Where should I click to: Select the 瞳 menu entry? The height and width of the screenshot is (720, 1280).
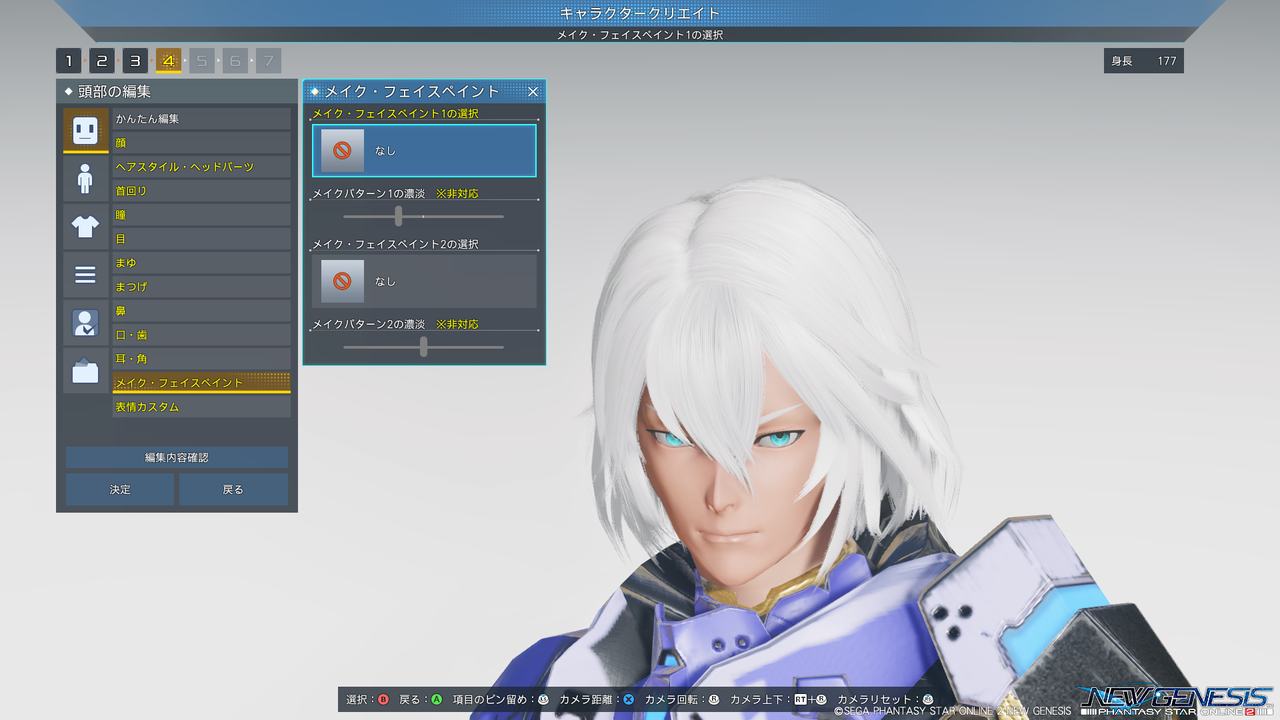tap(201, 215)
